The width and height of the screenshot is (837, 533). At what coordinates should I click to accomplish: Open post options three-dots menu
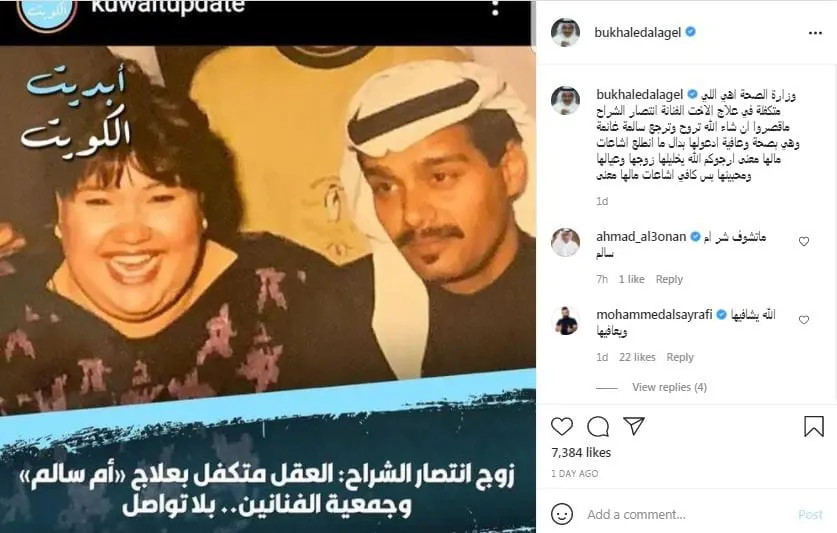click(x=815, y=33)
